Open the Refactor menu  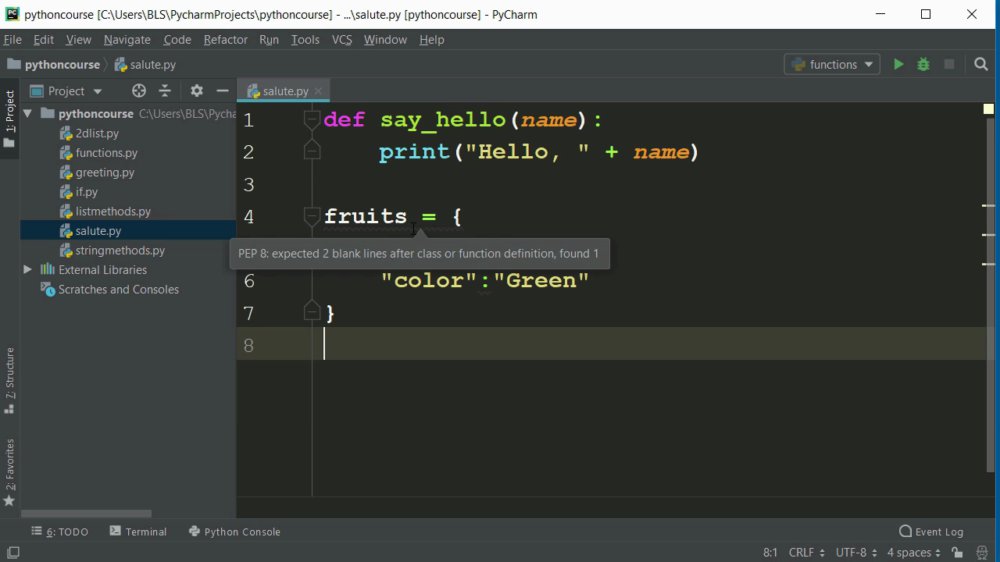pyautogui.click(x=225, y=40)
